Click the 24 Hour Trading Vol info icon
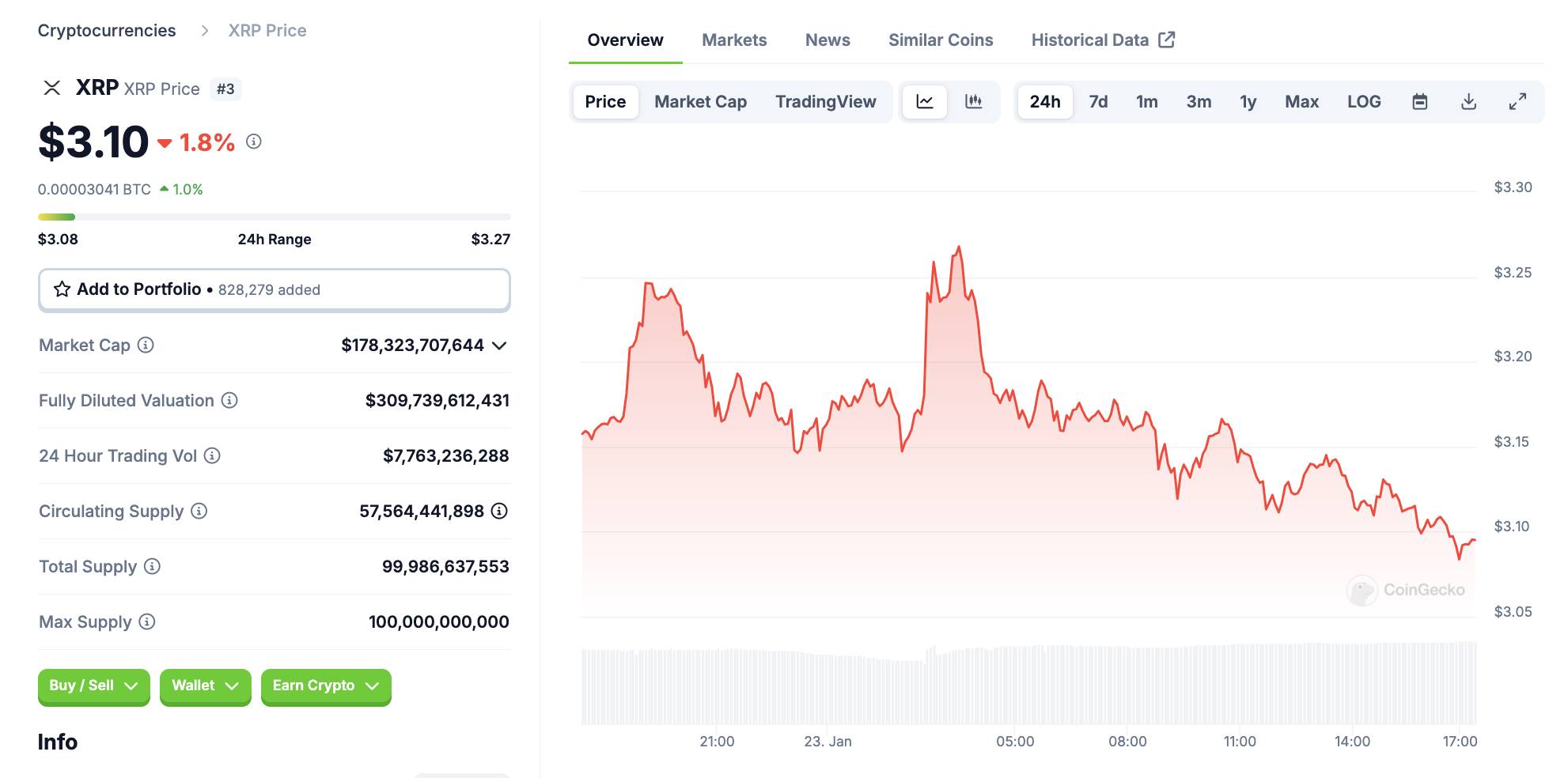The image size is (1568, 778). (x=212, y=455)
